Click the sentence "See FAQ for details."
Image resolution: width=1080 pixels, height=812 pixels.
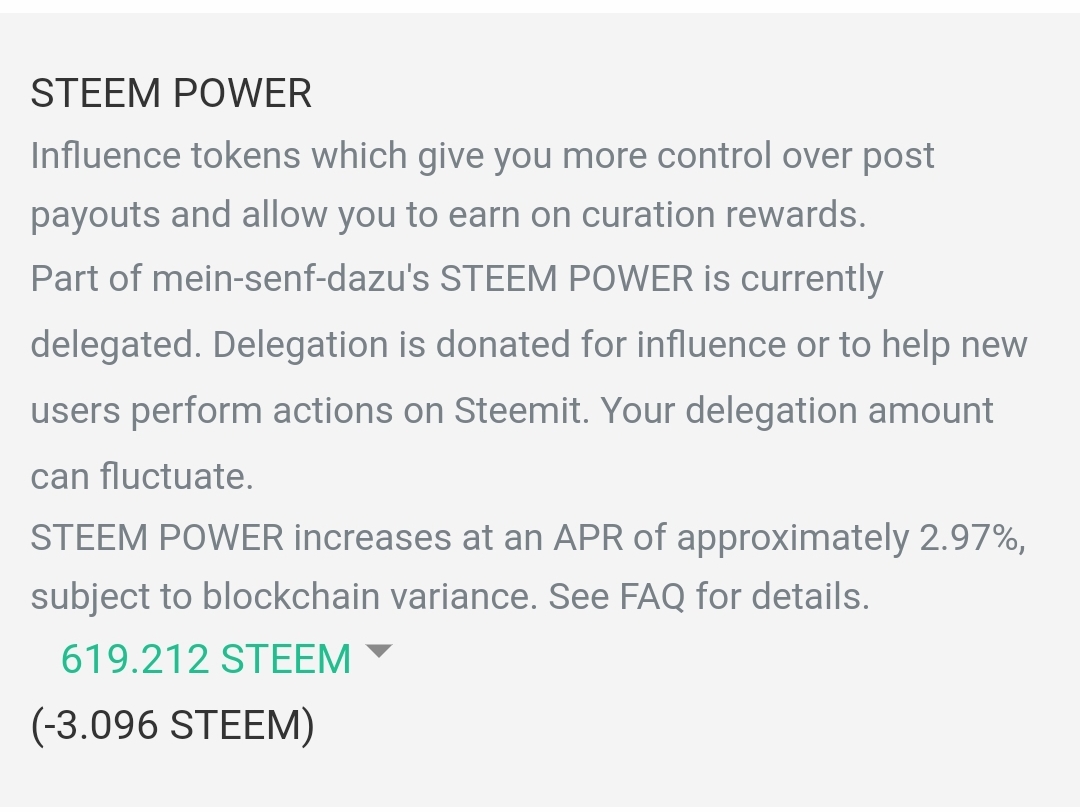click(x=709, y=596)
